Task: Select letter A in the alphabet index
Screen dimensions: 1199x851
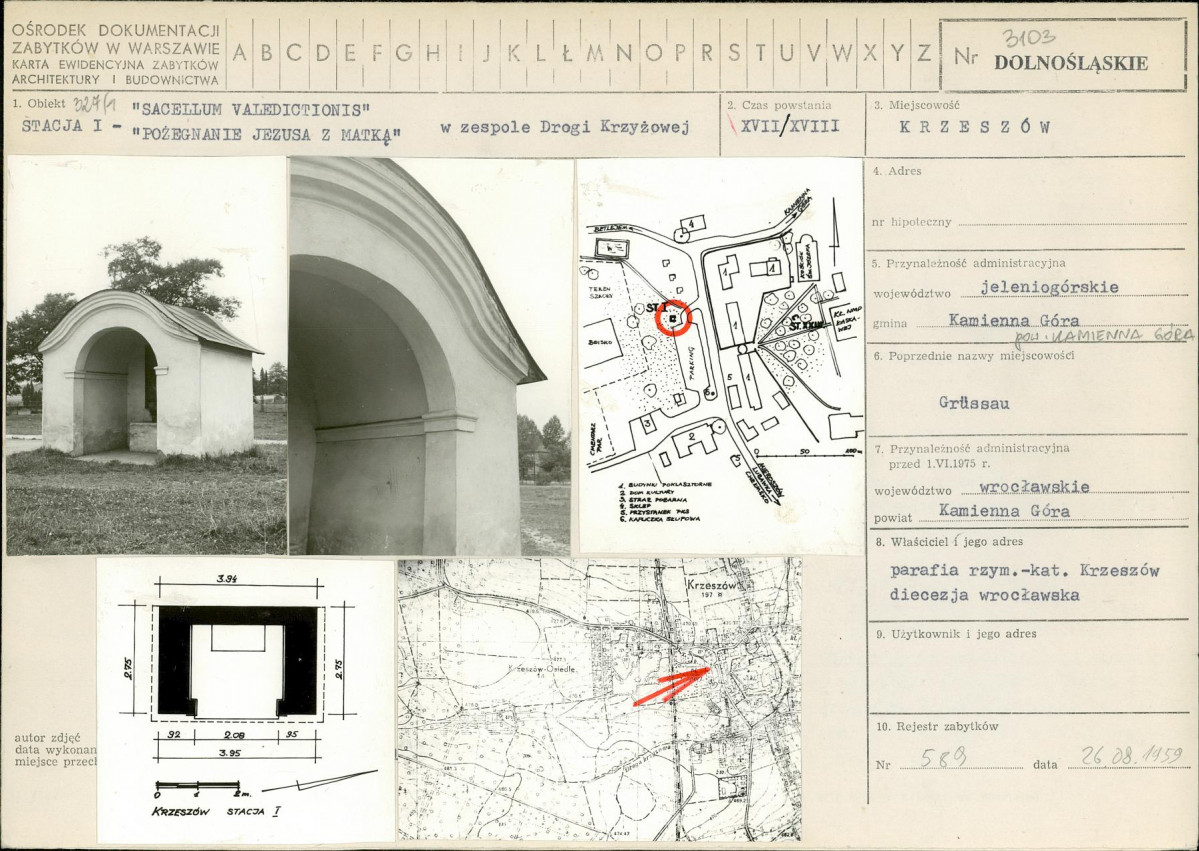Action: coord(239,53)
